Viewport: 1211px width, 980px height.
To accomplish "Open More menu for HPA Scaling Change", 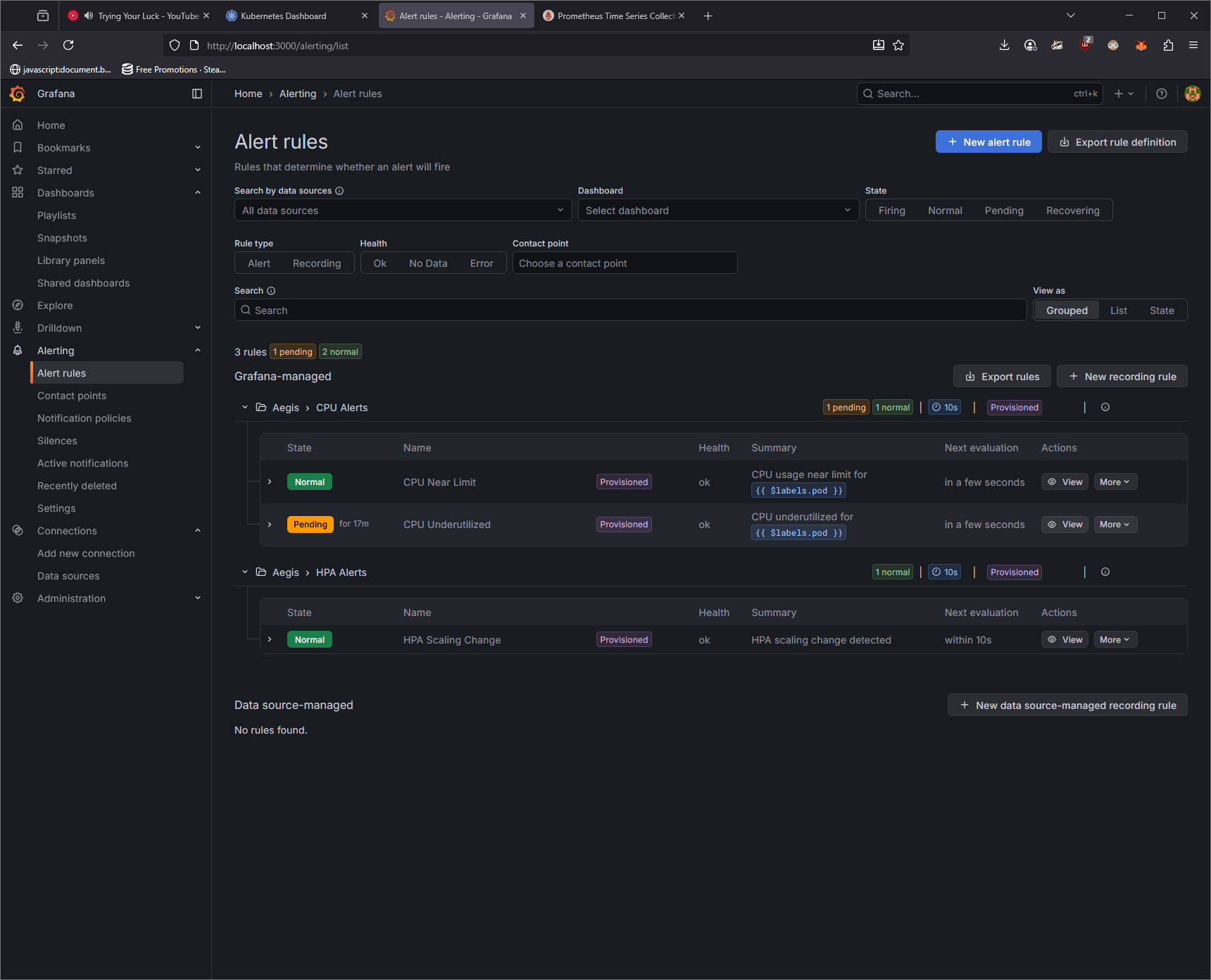I will [1115, 640].
